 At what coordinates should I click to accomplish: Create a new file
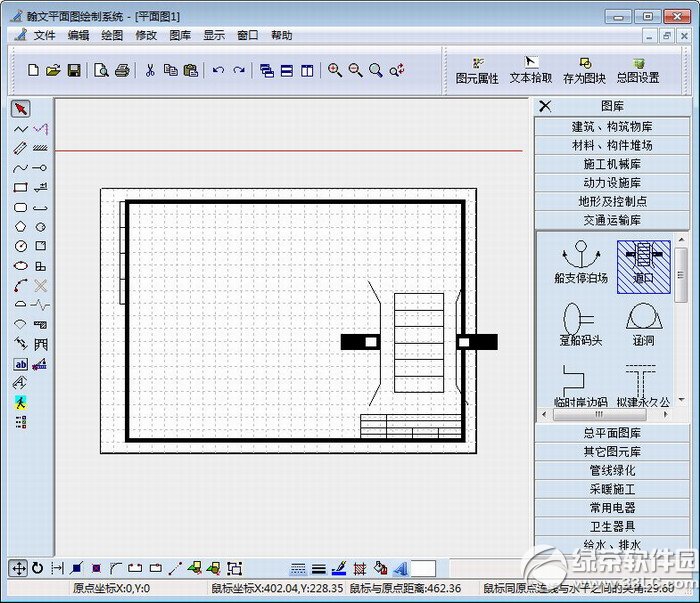click(x=33, y=70)
